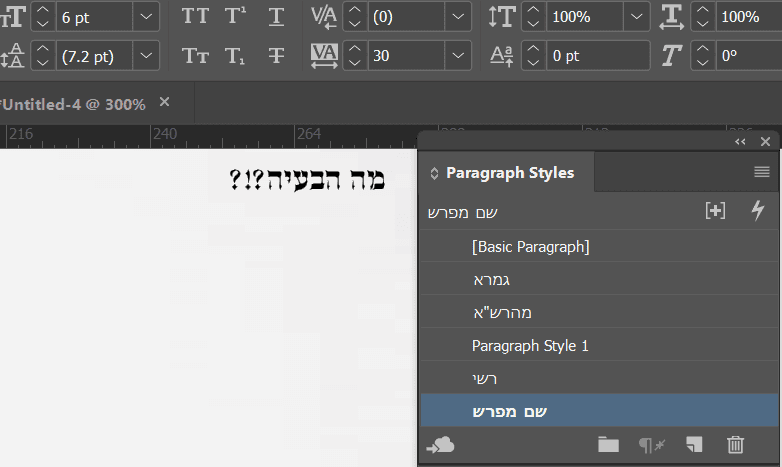Add style to CC Library icon
This screenshot has height=467, width=782.
coord(440,445)
